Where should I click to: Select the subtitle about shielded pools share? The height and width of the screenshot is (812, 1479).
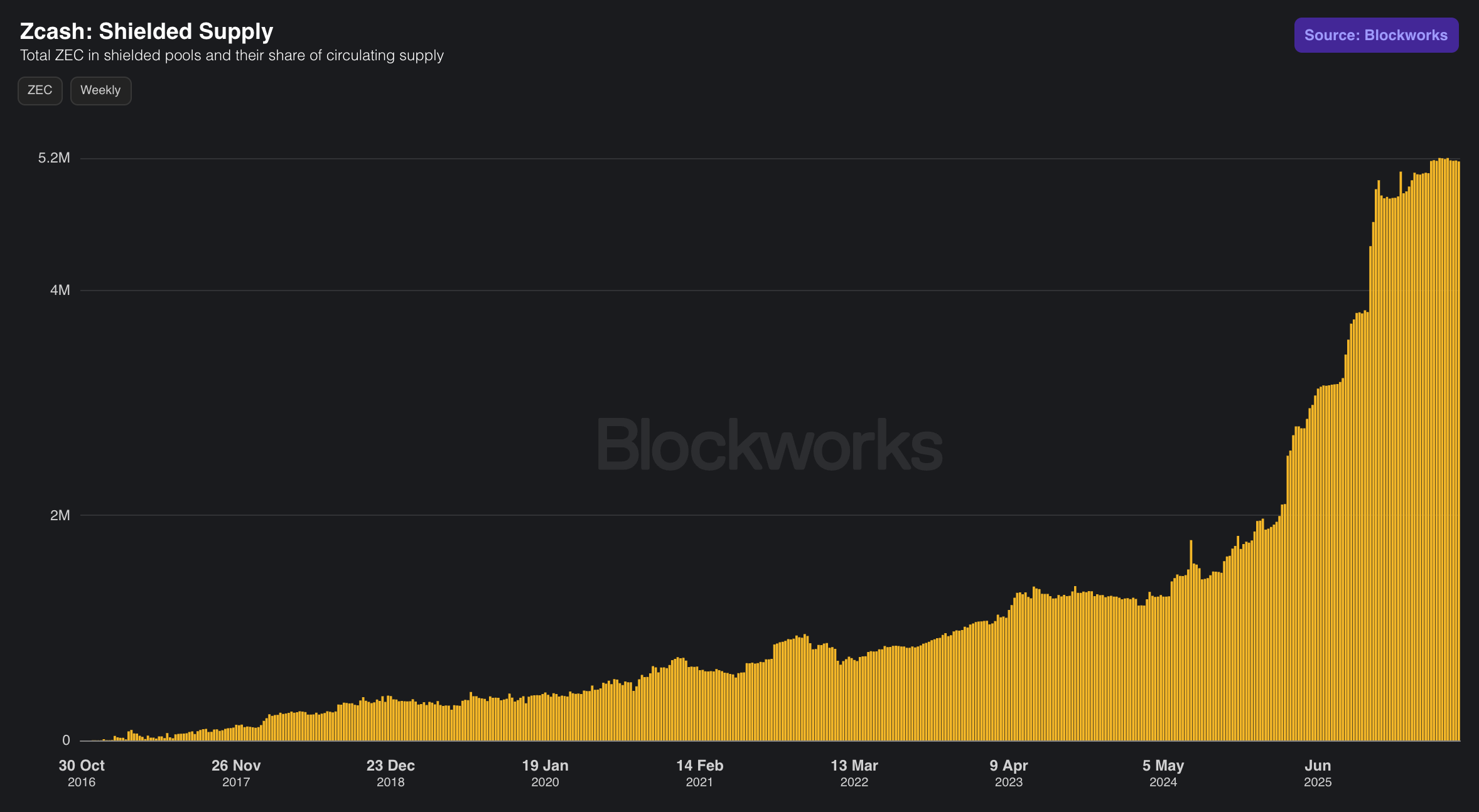coord(232,55)
